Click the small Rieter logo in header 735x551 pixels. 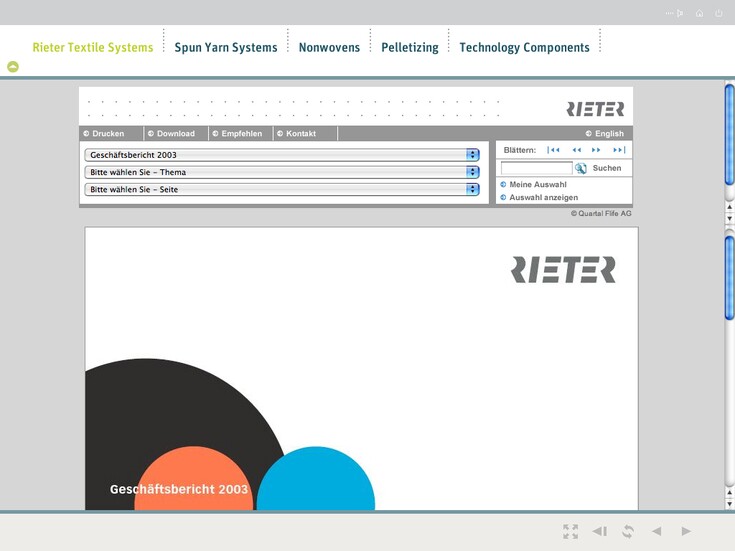pyautogui.click(x=595, y=109)
